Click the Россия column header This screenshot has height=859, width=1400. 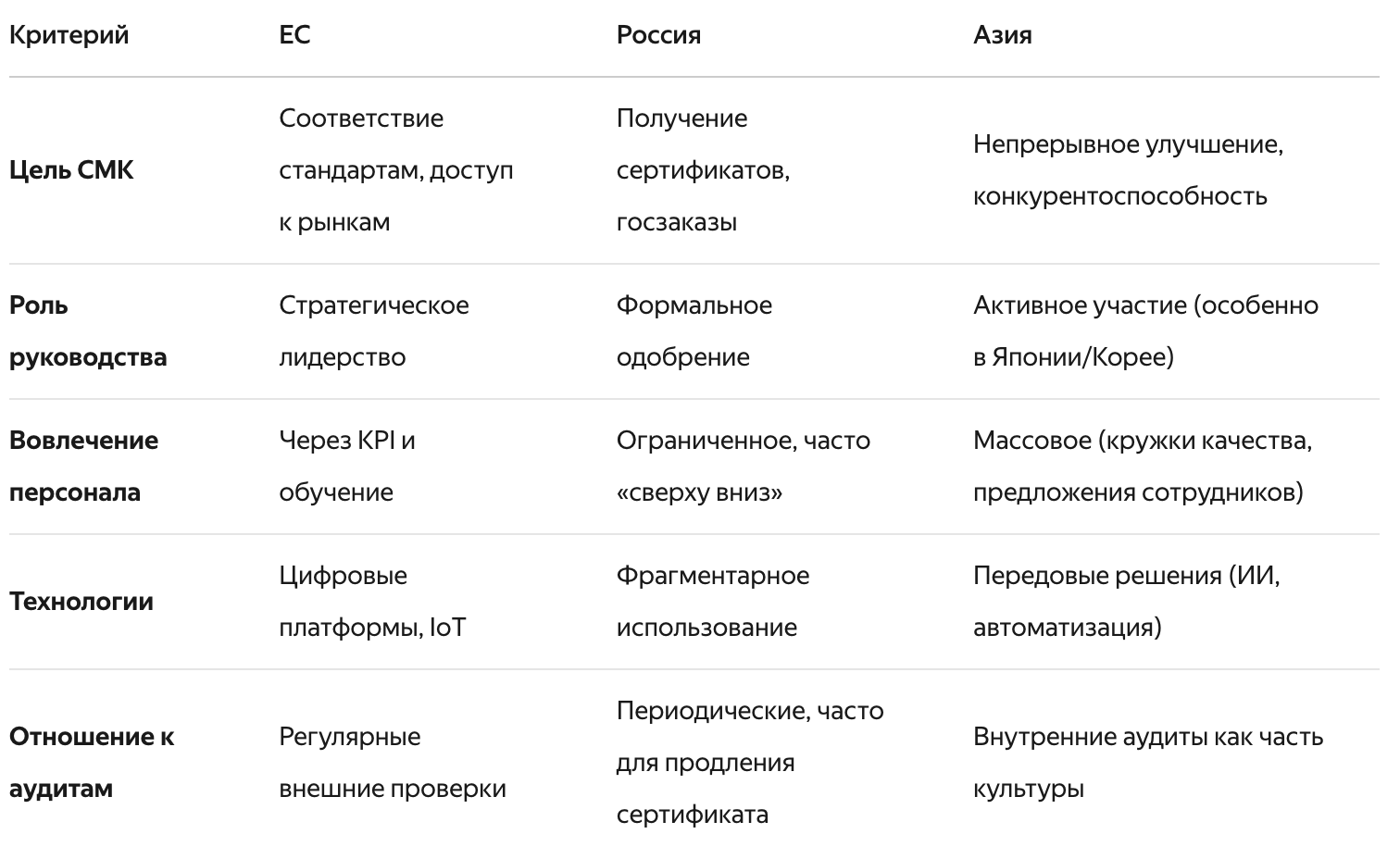[x=658, y=35]
